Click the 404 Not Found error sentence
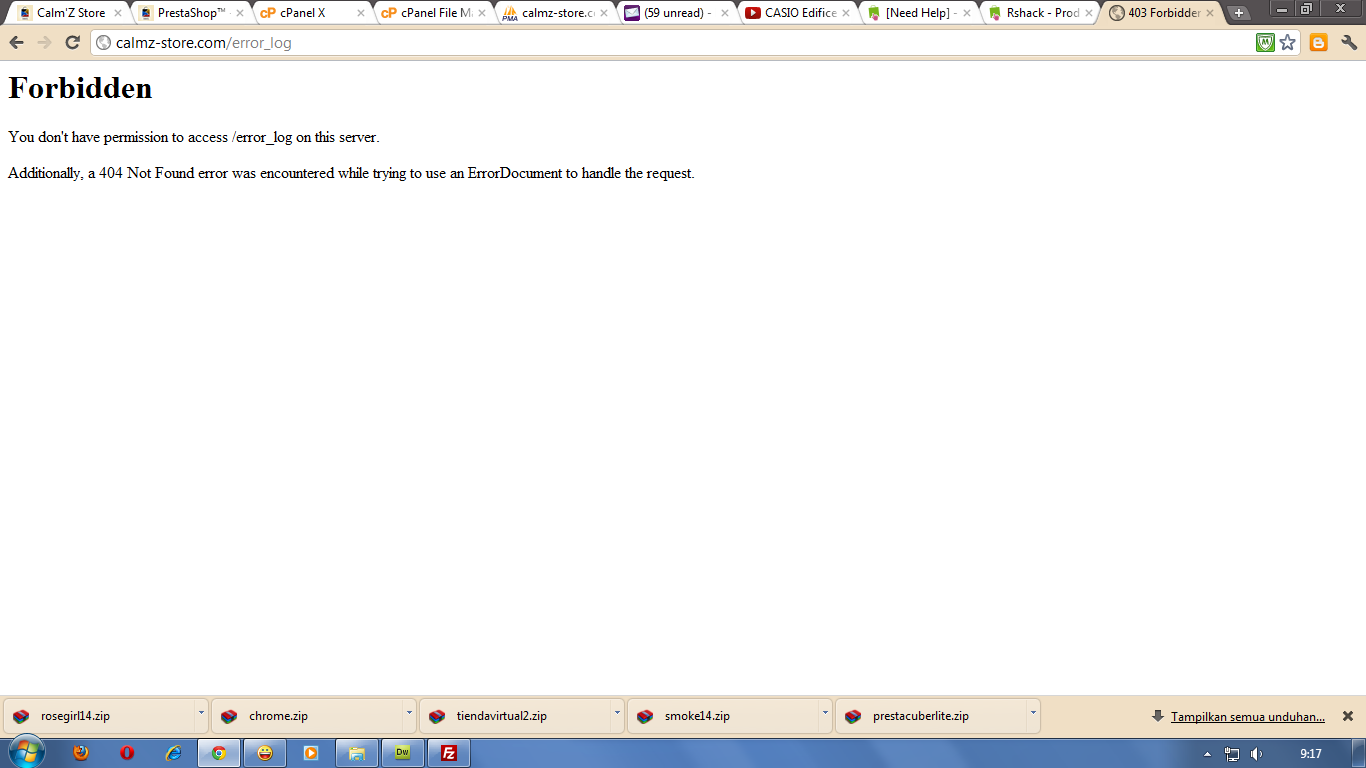Image resolution: width=1366 pixels, height=768 pixels. [x=351, y=173]
